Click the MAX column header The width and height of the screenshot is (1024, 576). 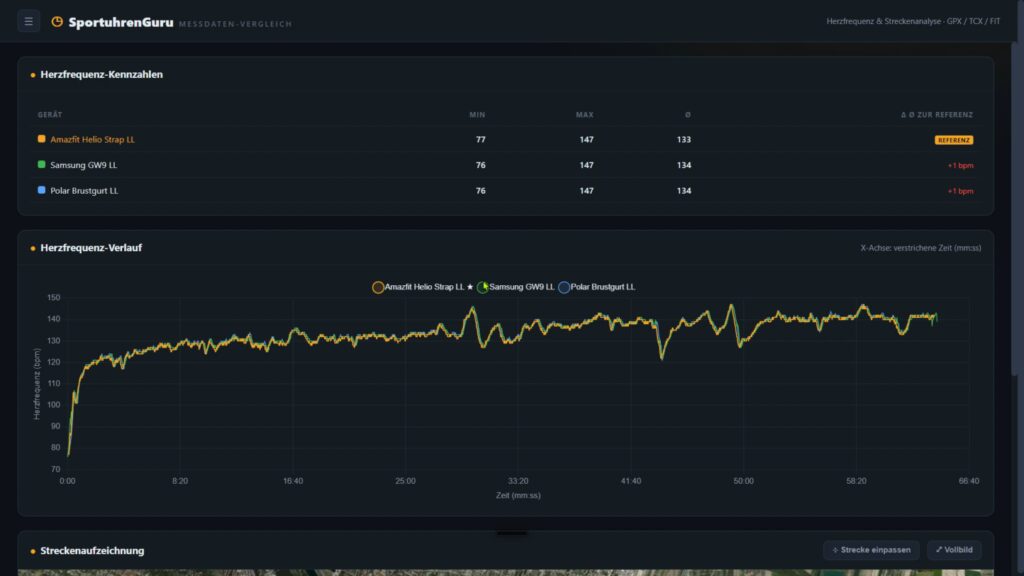point(584,115)
